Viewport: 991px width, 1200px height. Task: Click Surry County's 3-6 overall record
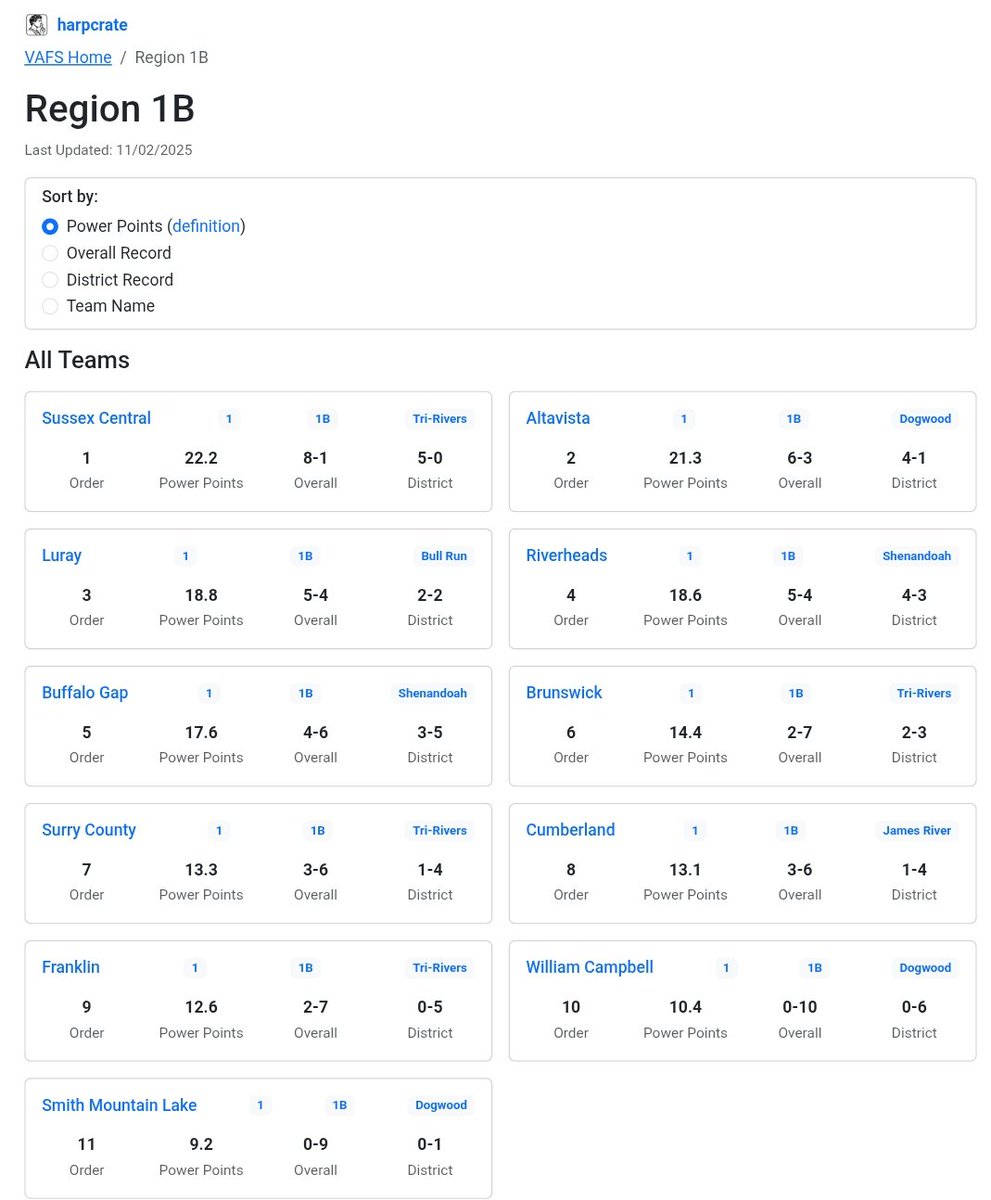click(315, 870)
